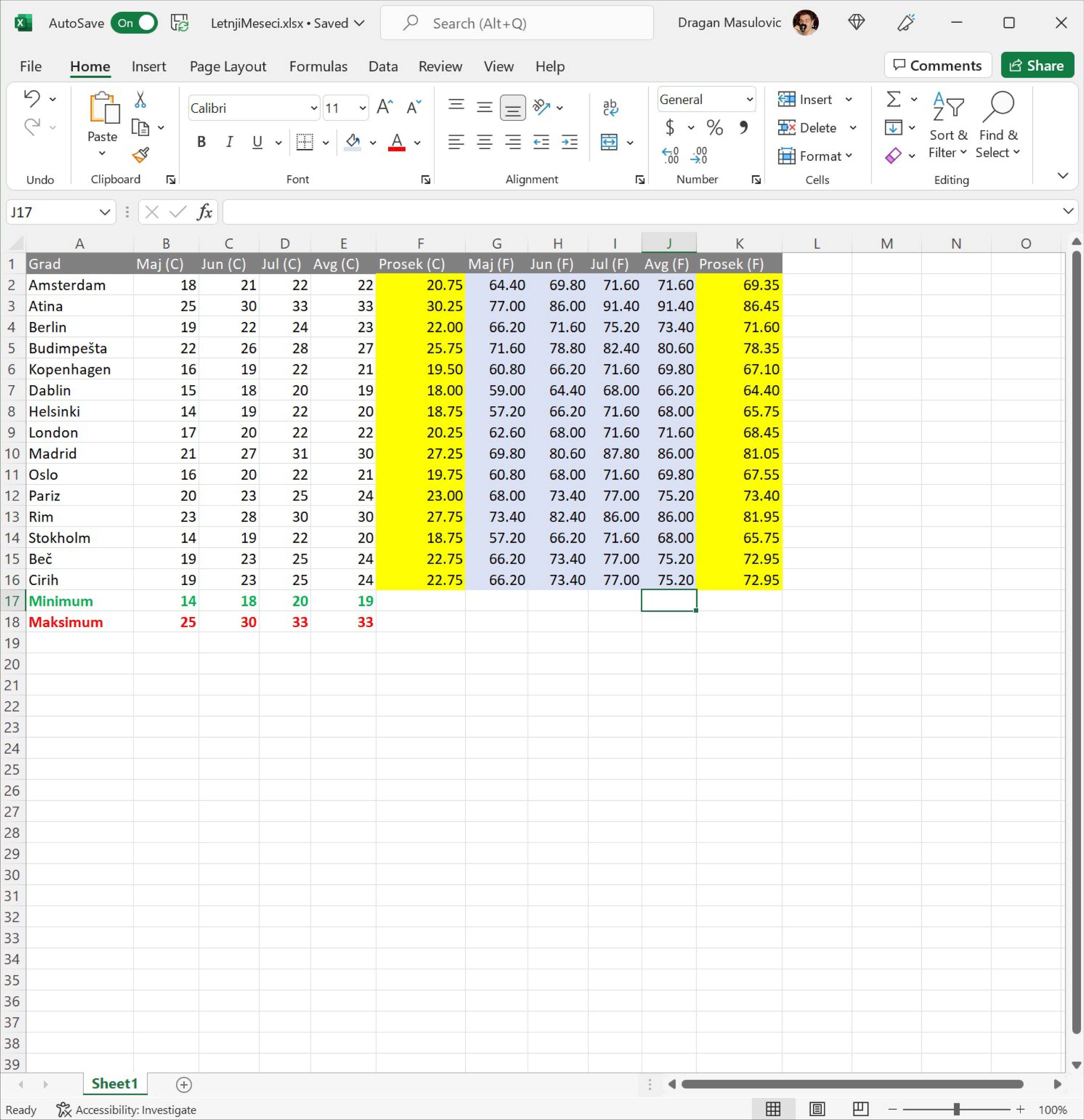Open the Comments pane button

click(x=937, y=66)
